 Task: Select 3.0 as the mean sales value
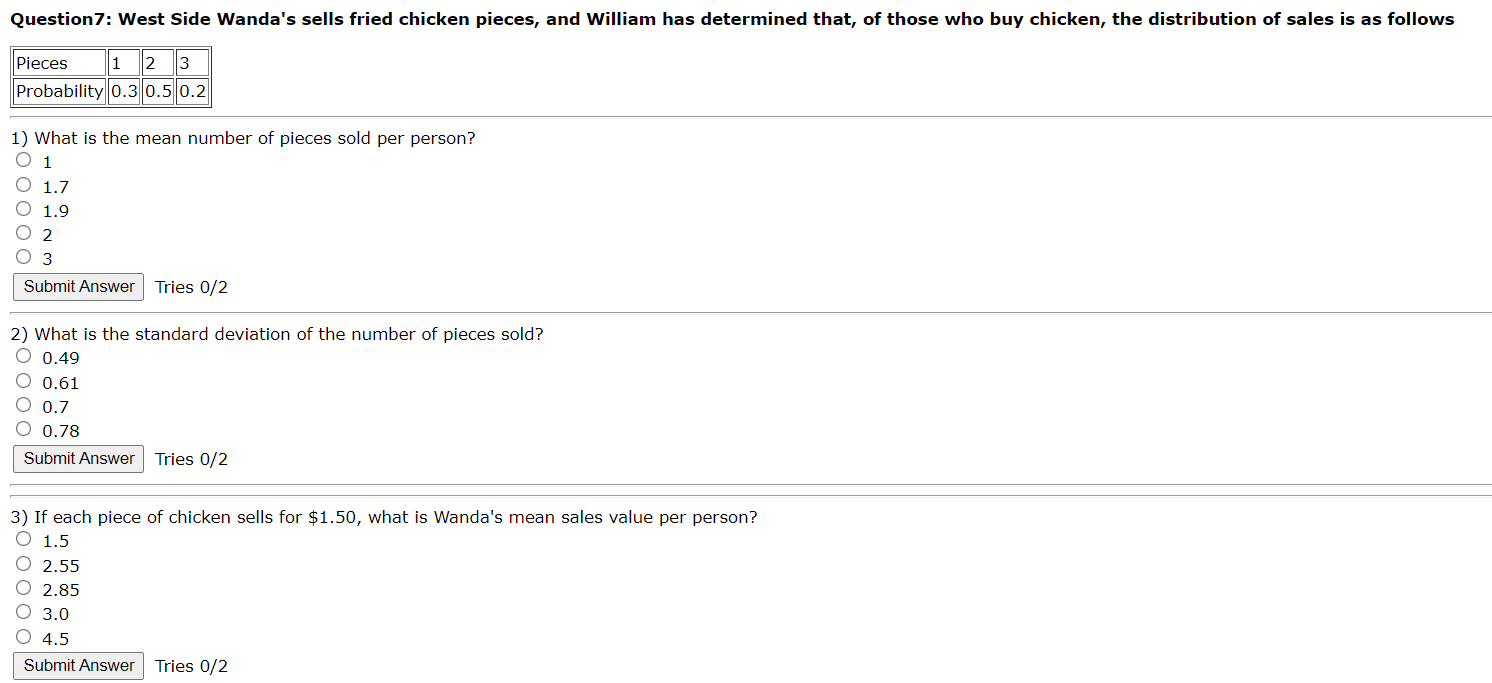[x=23, y=610]
